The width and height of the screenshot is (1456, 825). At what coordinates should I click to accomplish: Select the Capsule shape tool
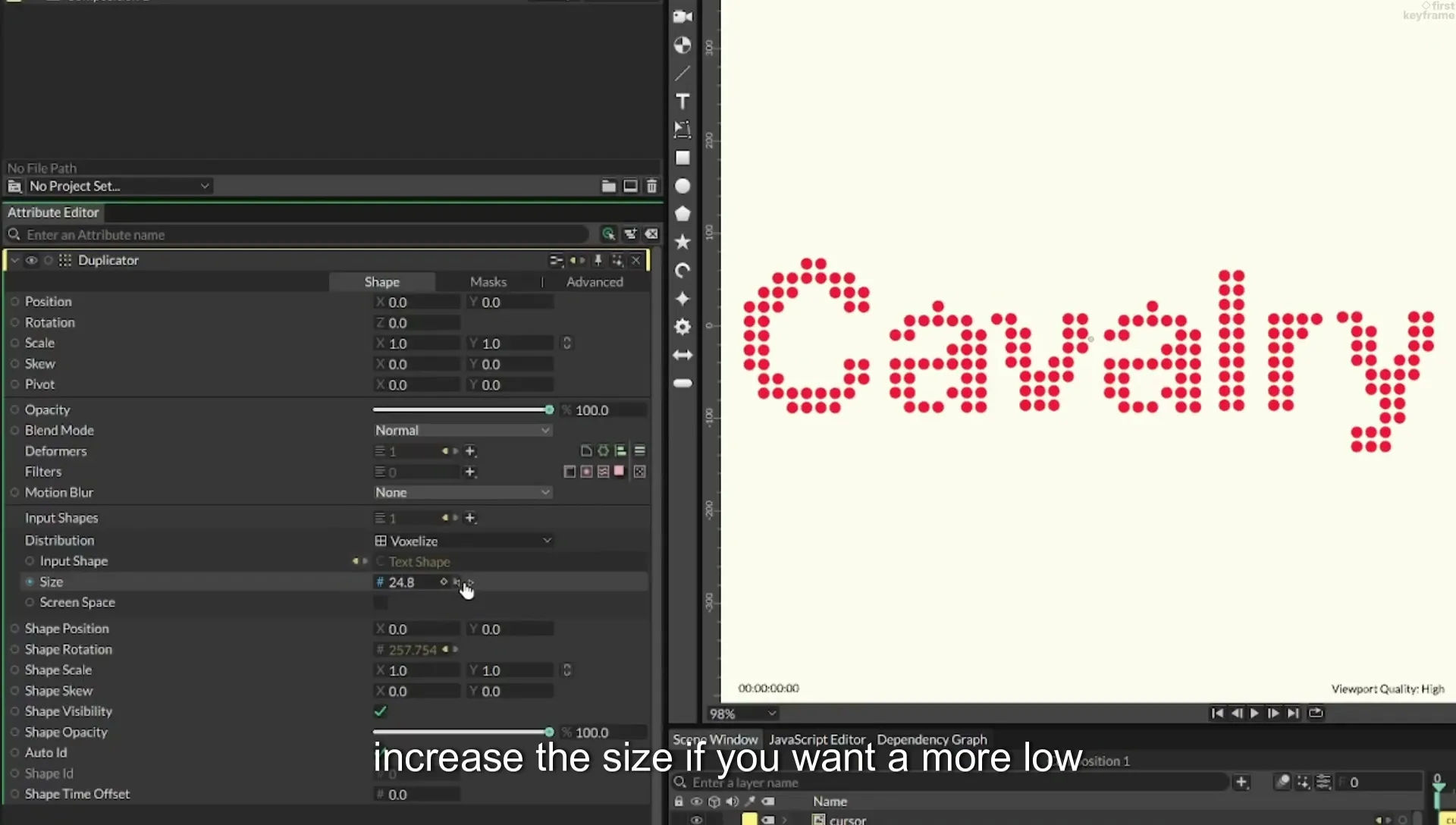682,383
